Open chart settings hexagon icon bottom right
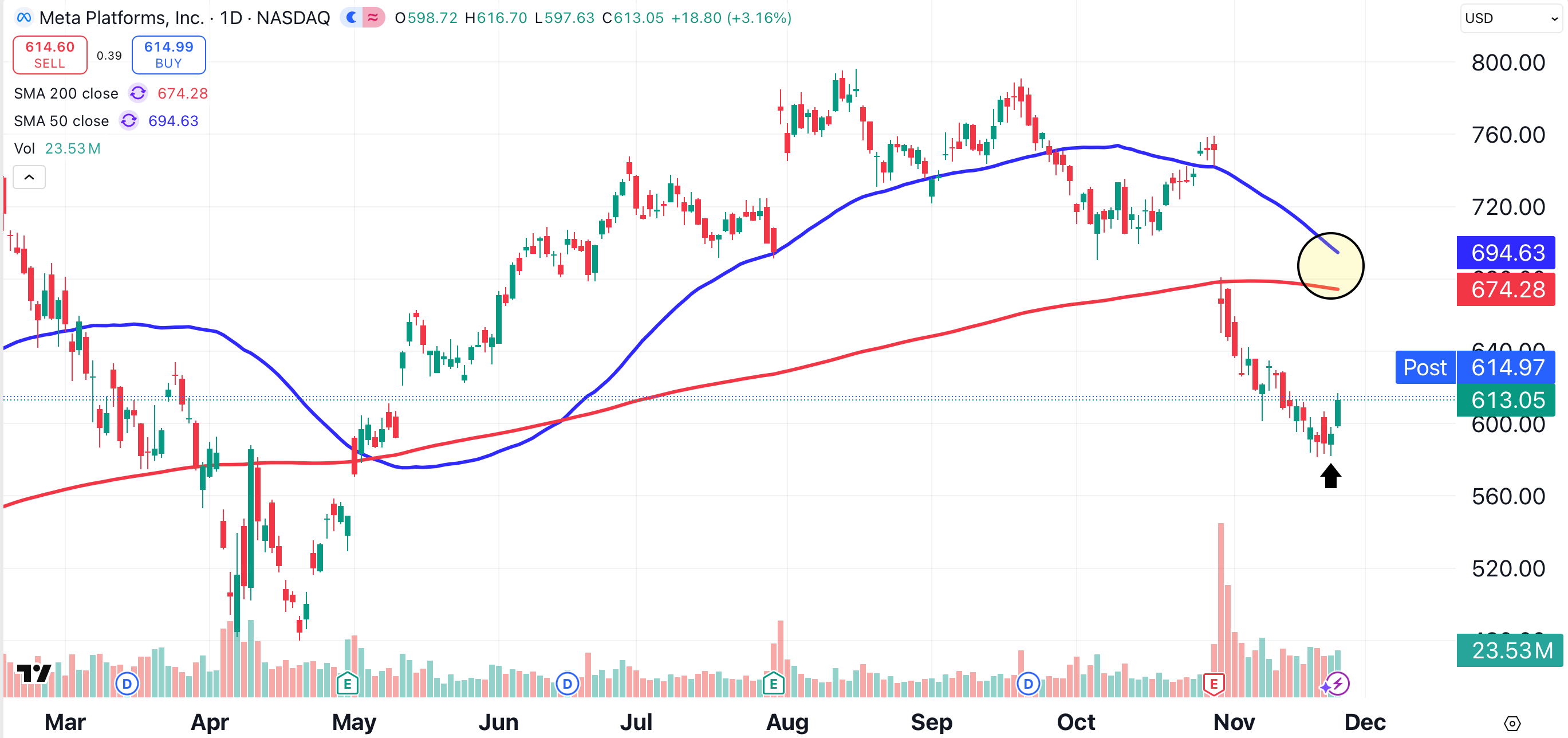 click(x=1512, y=723)
